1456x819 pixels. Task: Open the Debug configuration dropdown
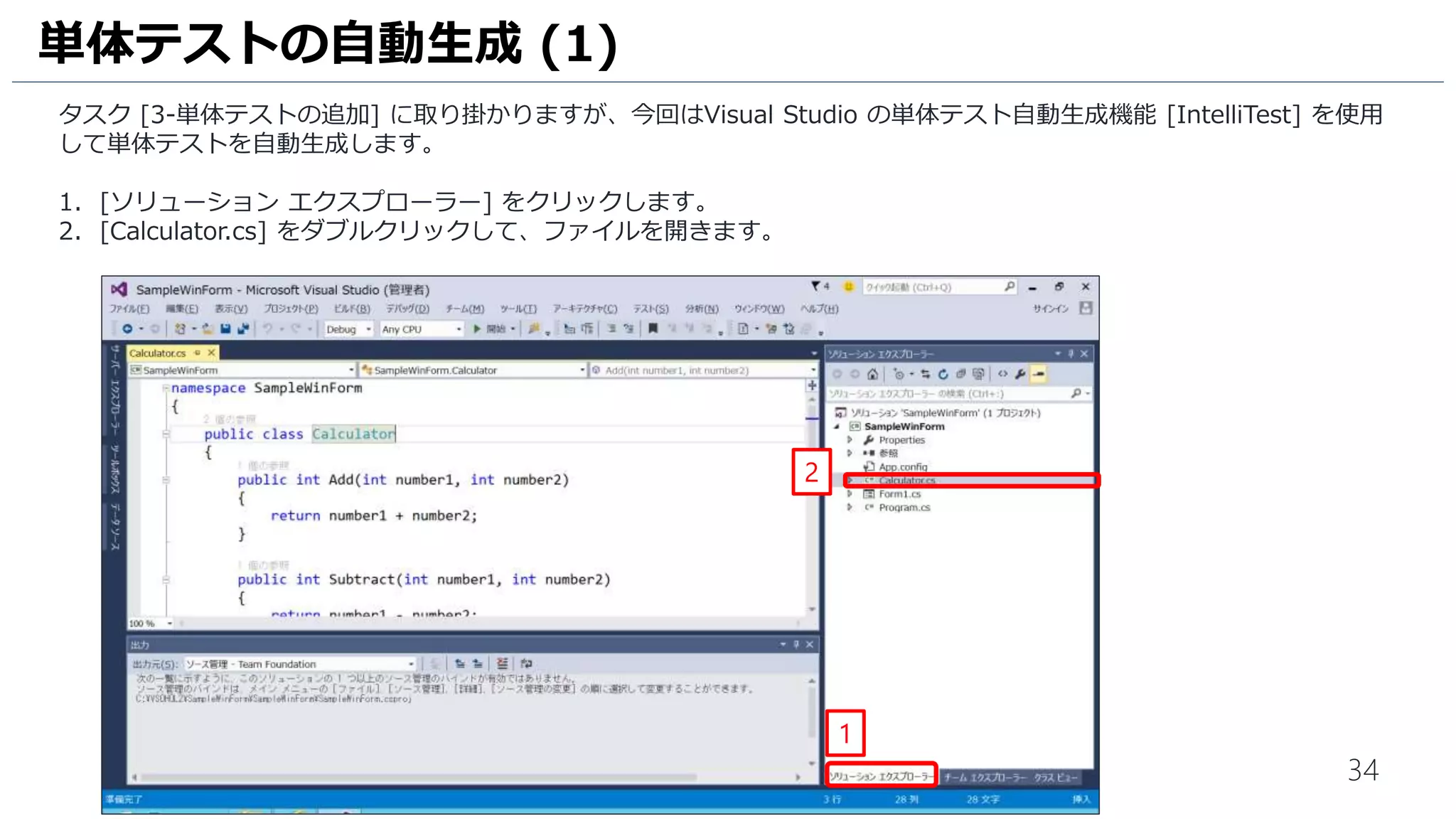click(348, 329)
